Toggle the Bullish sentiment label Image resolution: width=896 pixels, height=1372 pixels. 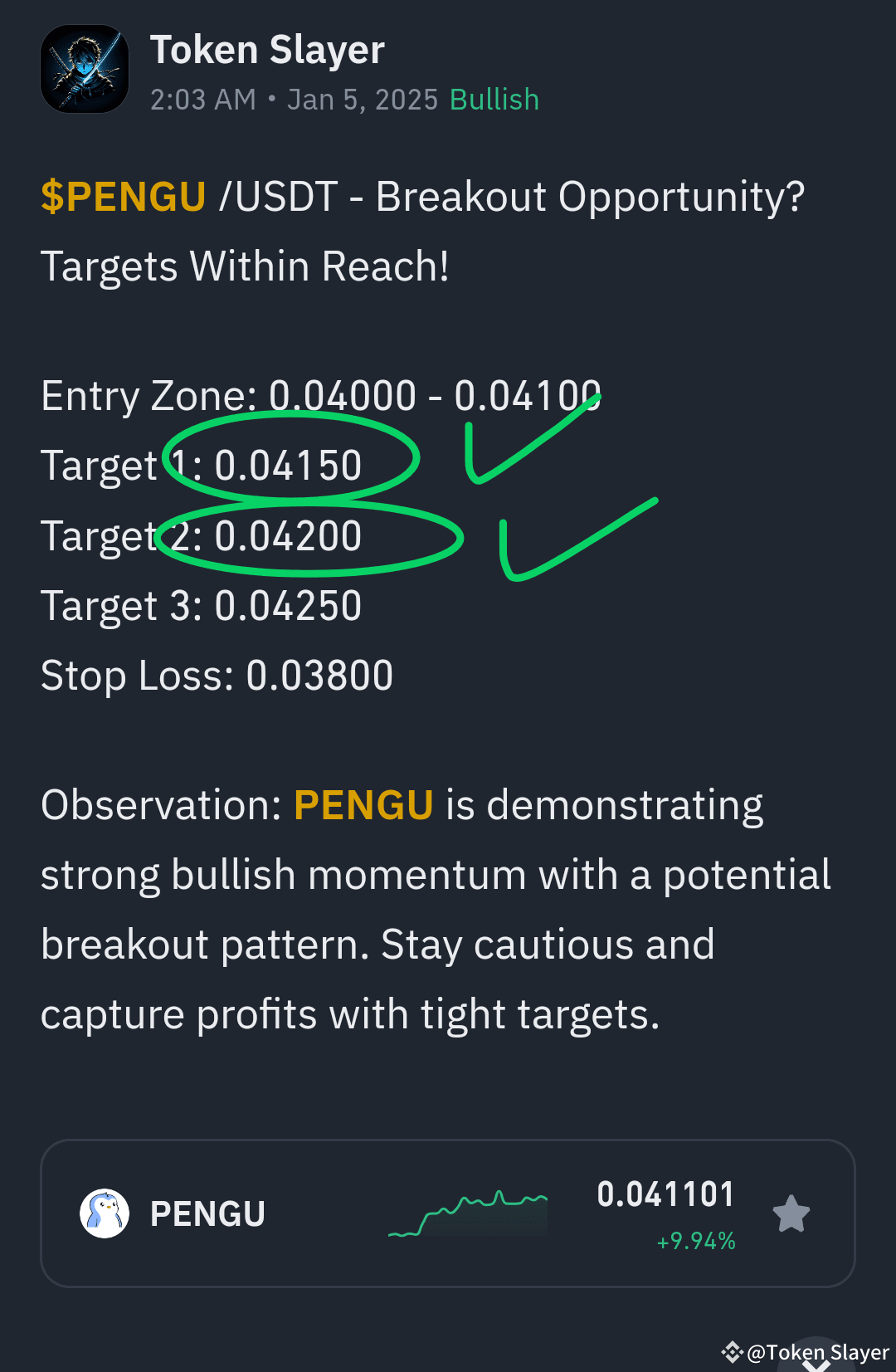(x=494, y=99)
